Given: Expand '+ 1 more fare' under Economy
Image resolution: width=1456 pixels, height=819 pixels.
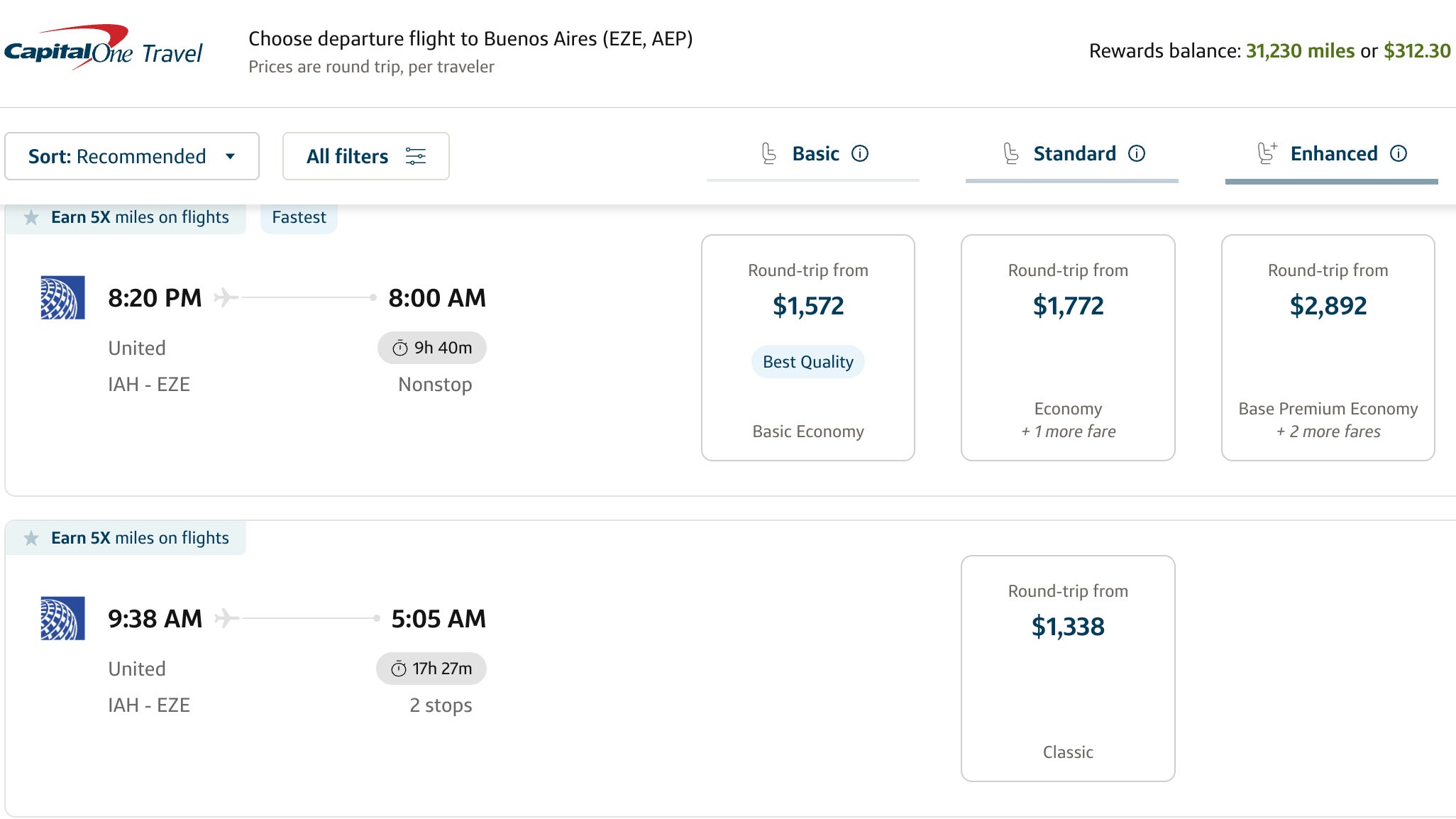Looking at the screenshot, I should pos(1067,431).
